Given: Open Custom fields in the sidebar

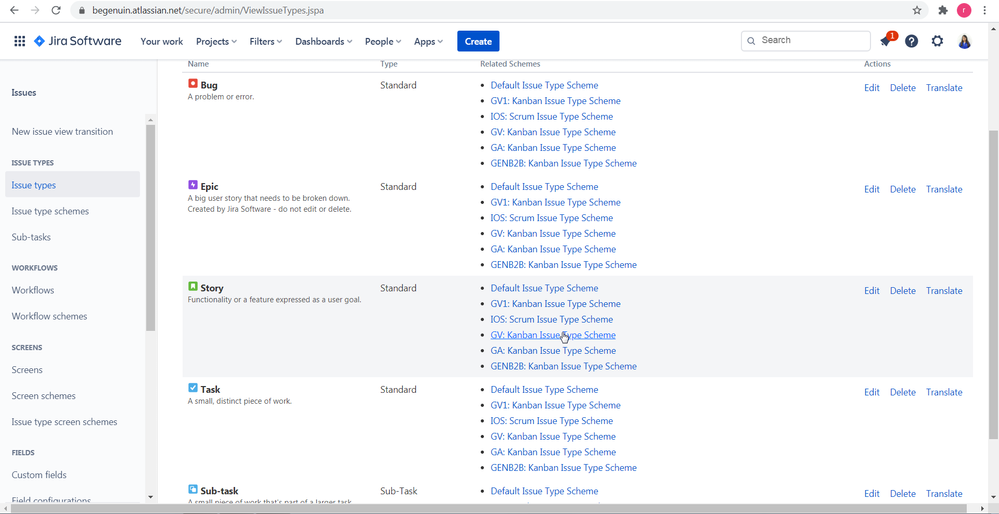Looking at the screenshot, I should click(39, 475).
